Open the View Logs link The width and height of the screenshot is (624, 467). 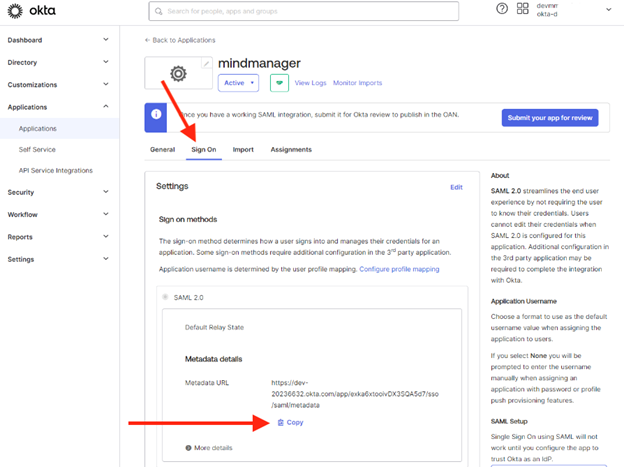(x=310, y=83)
